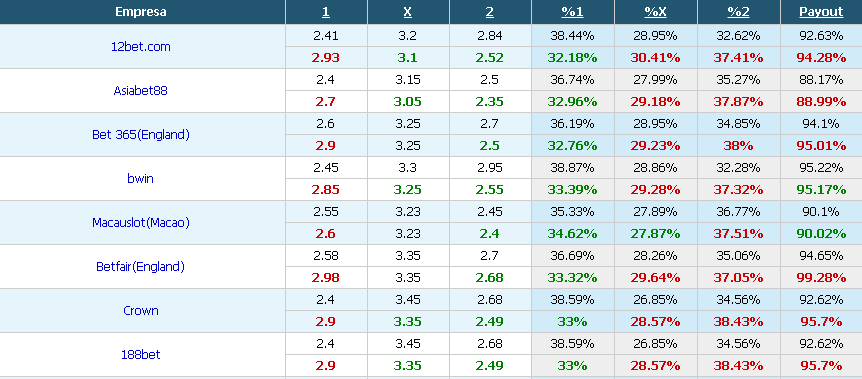The width and height of the screenshot is (862, 379).
Task: Sort by the column 1 header
Action: click(326, 12)
